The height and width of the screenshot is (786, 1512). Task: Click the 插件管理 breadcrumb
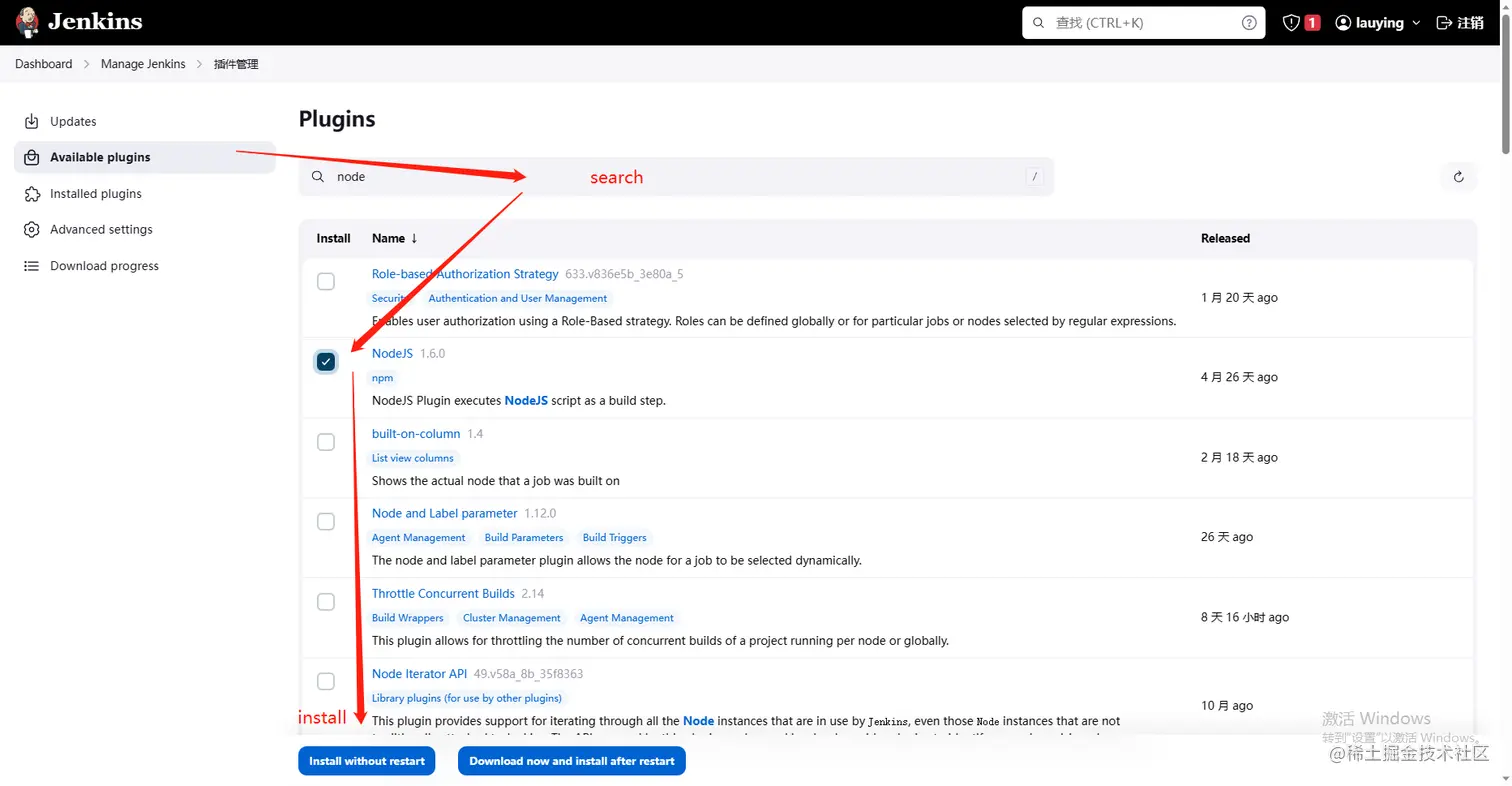(236, 64)
